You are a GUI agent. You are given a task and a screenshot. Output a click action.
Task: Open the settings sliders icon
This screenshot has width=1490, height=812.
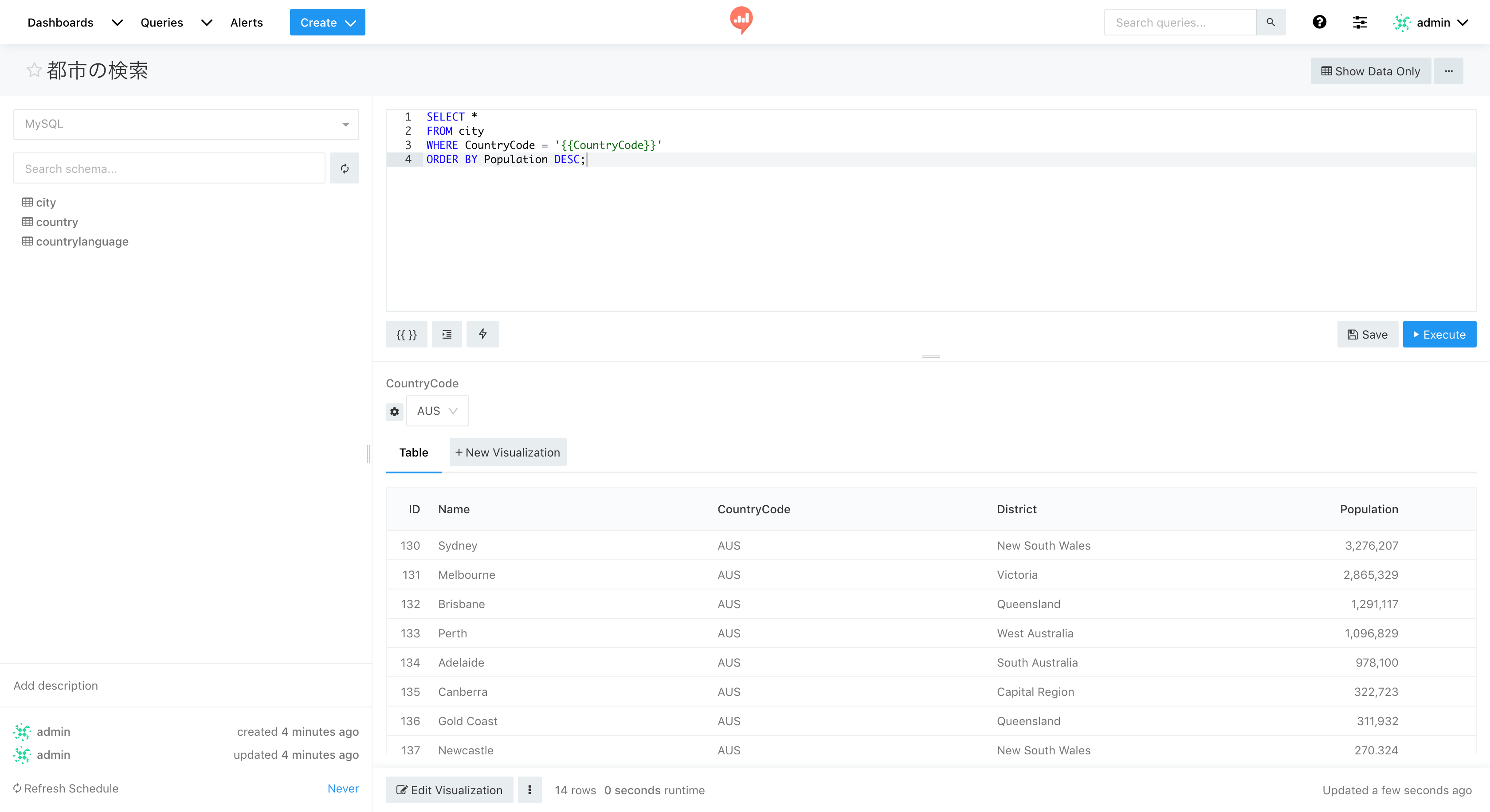tap(1359, 22)
